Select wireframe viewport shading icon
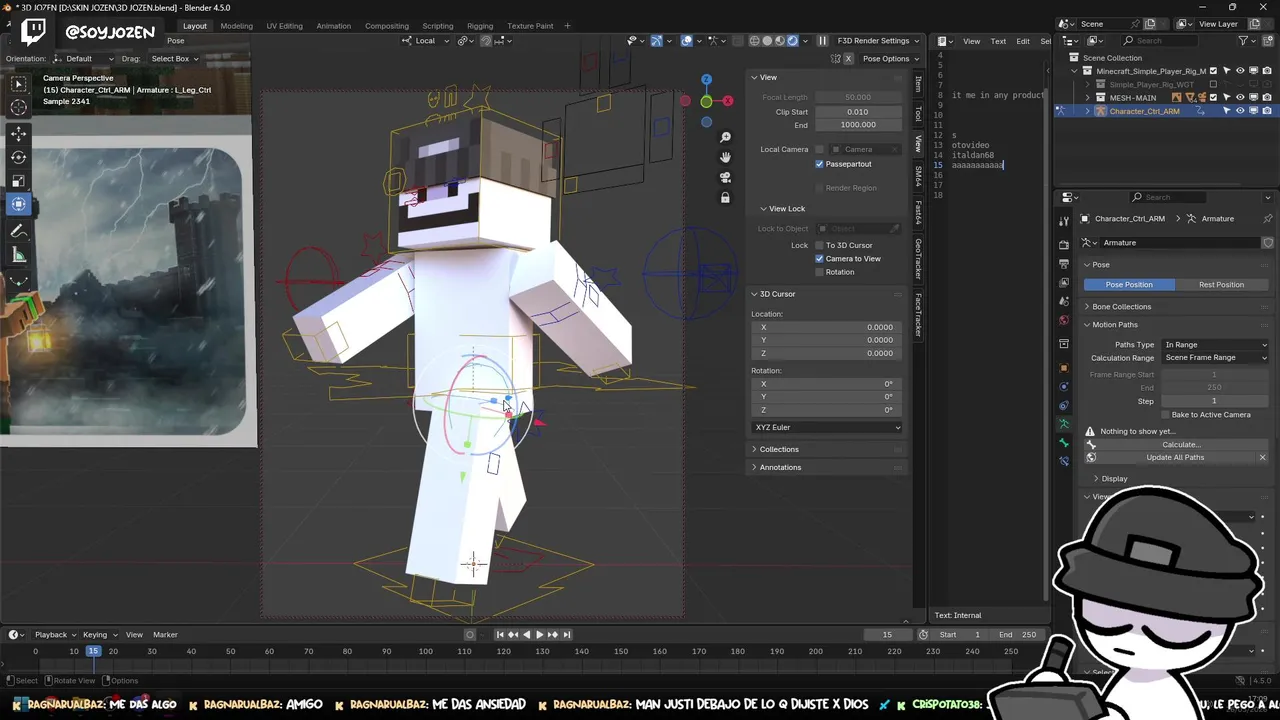This screenshot has height=720, width=1280. tap(754, 41)
